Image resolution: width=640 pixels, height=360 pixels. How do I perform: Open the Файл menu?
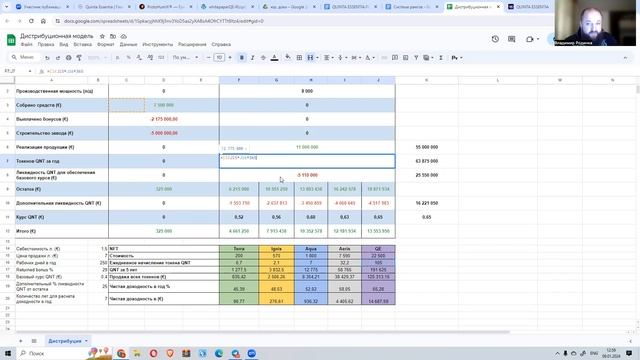click(27, 44)
